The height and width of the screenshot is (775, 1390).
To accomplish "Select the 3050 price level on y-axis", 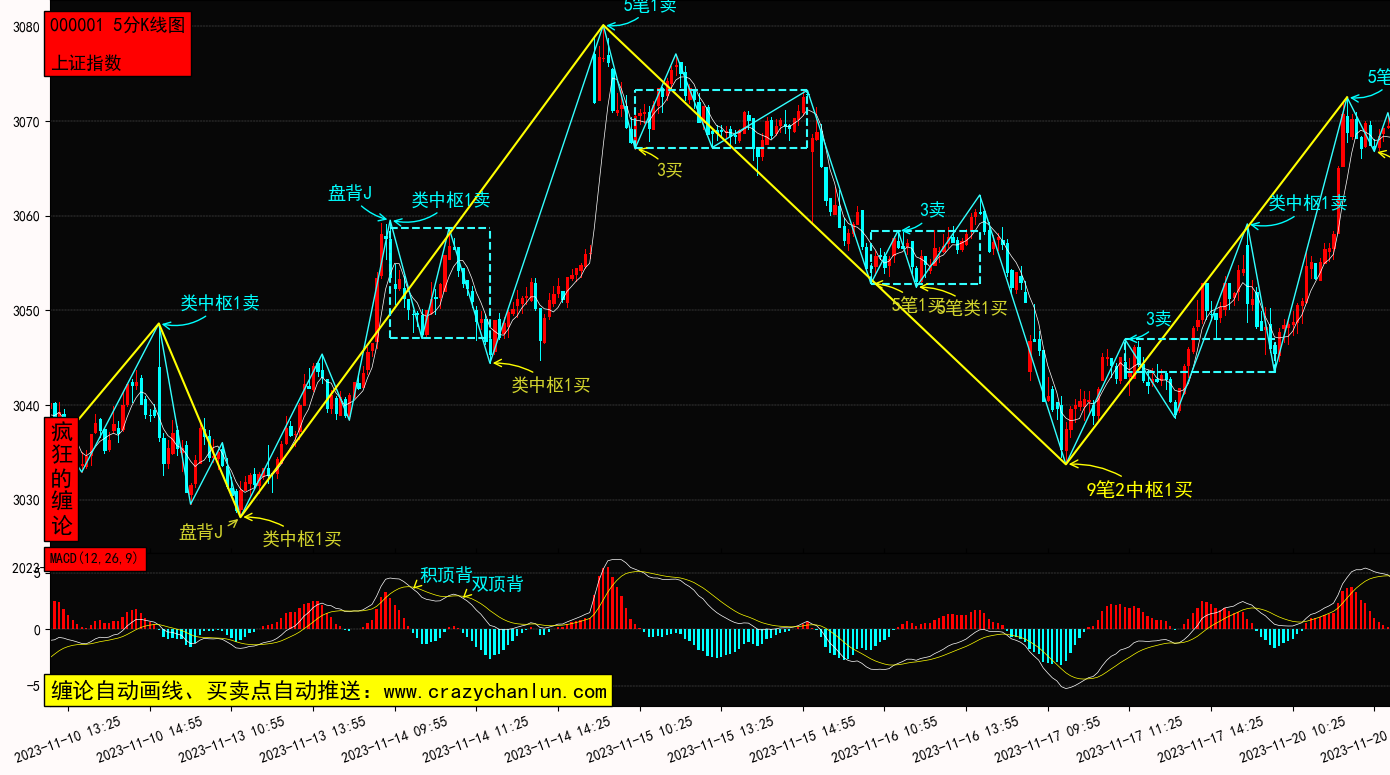I will [25, 311].
